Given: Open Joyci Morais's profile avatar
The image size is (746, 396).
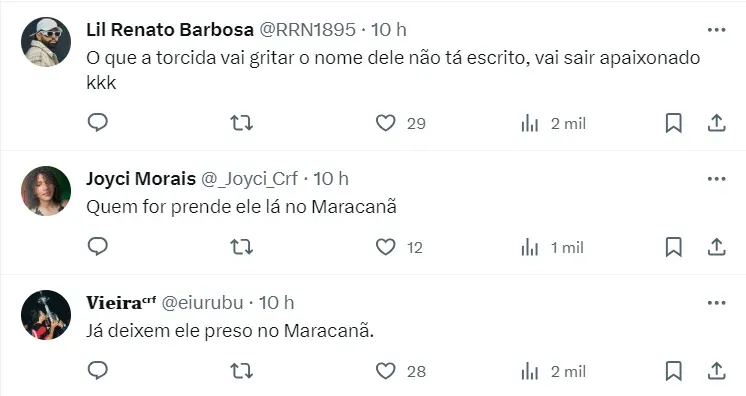Looking at the screenshot, I should coord(46,191).
